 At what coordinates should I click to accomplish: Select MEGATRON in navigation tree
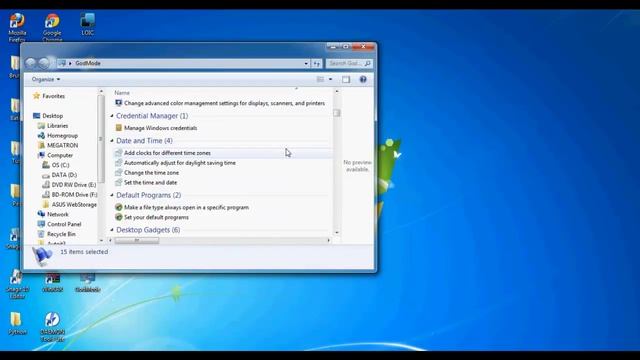pyautogui.click(x=62, y=145)
